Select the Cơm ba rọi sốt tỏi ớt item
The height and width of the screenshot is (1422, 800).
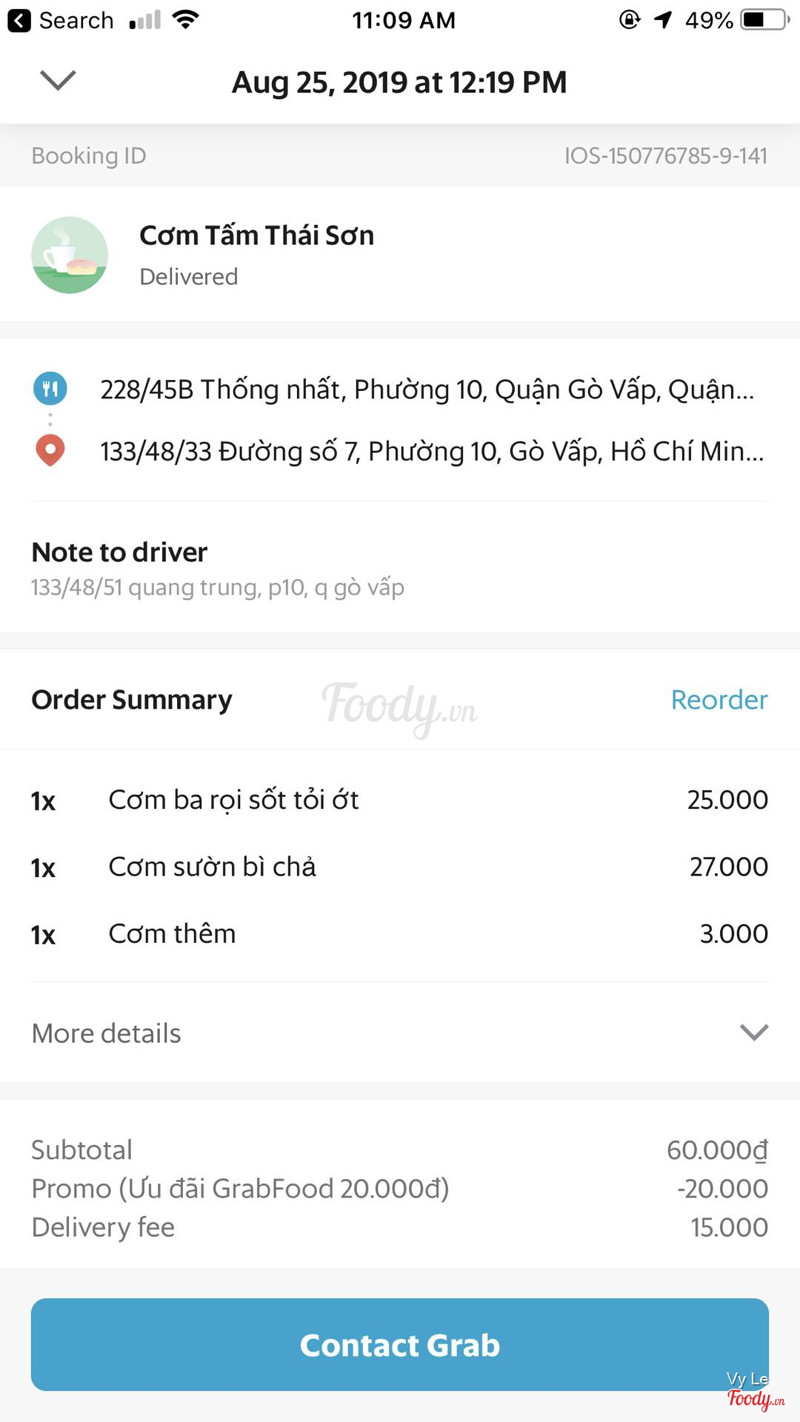tap(233, 800)
